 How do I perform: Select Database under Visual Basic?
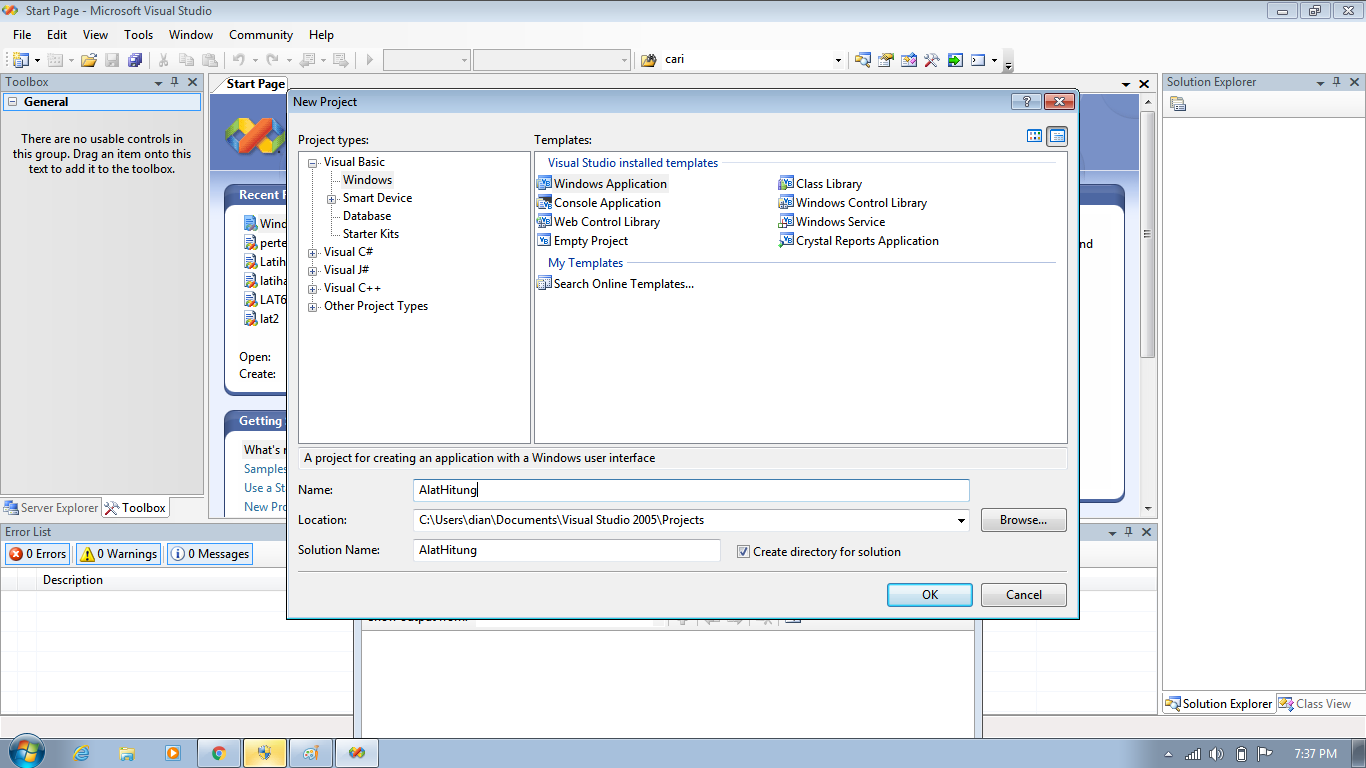(367, 216)
